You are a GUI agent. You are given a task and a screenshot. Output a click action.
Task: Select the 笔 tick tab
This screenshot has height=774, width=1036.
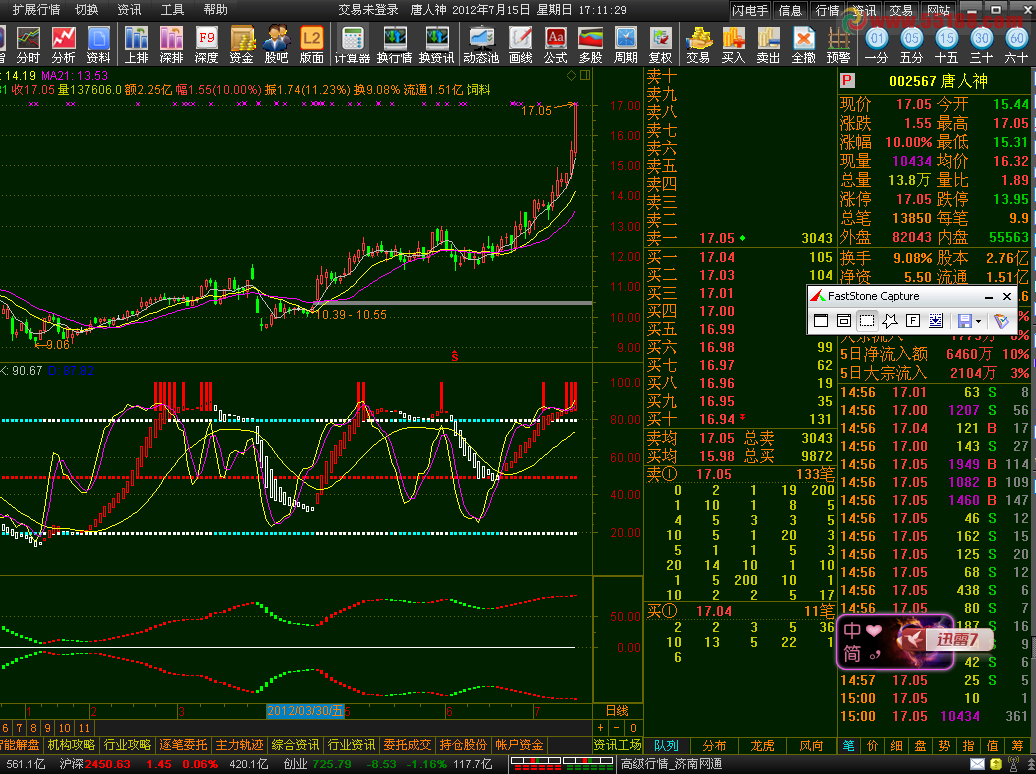[849, 746]
